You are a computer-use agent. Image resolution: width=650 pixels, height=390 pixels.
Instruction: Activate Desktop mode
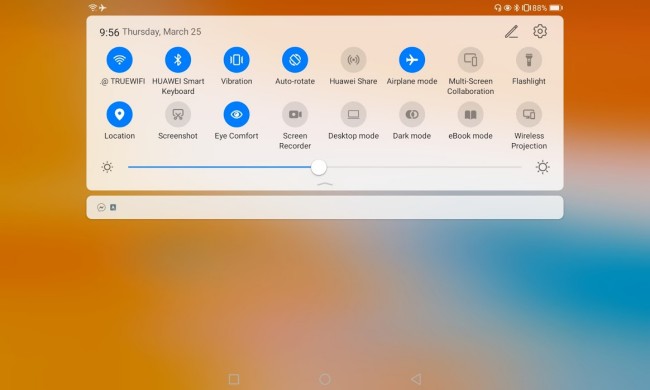[x=353, y=114]
